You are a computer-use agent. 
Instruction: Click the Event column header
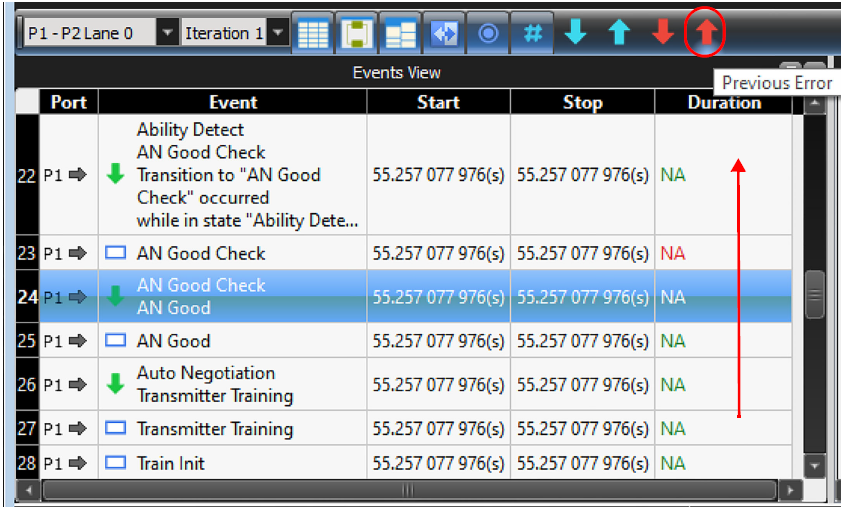[233, 102]
